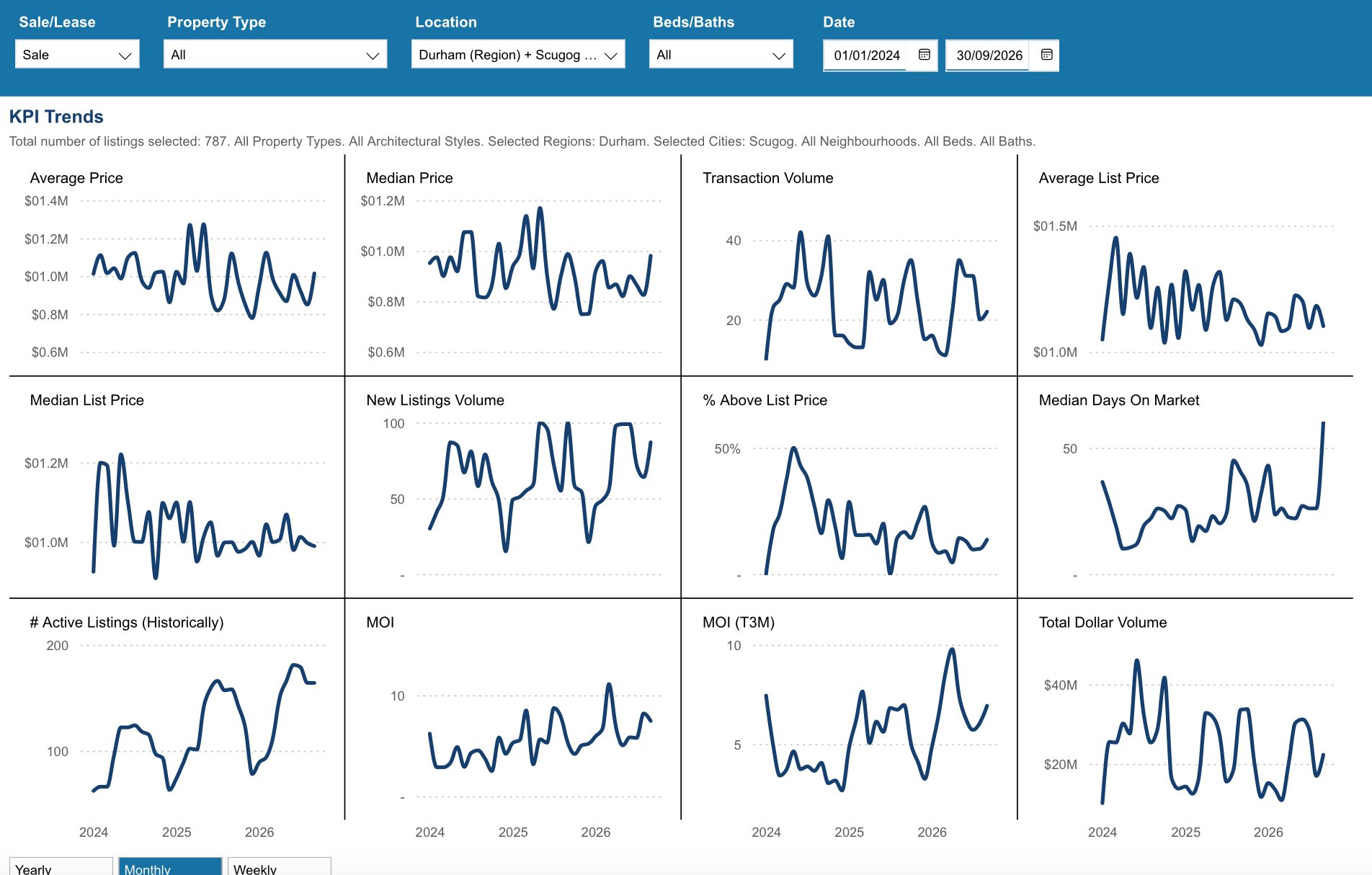The image size is (1372, 875).
Task: Click the Beds/Baths filter label
Action: (693, 22)
